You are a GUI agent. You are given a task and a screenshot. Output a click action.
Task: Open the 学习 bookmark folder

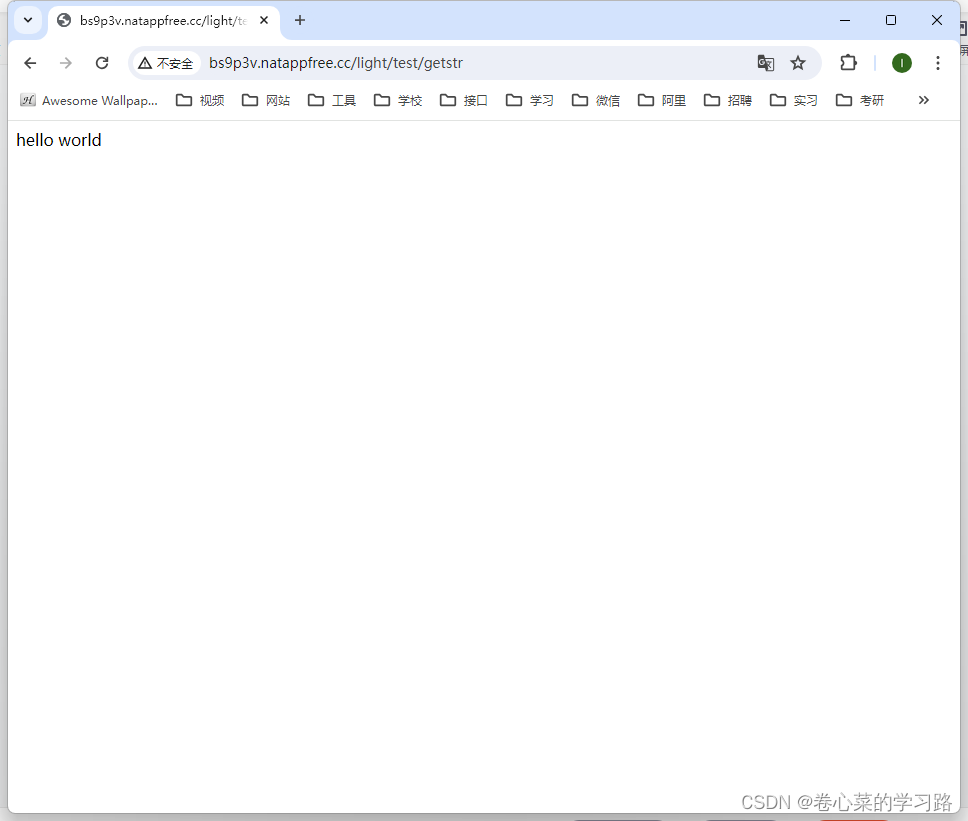530,101
